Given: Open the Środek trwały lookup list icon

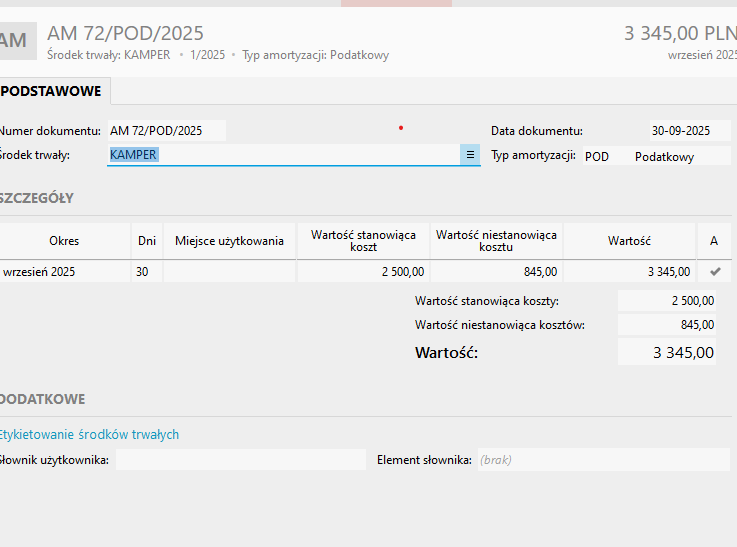Looking at the screenshot, I should 470,155.
